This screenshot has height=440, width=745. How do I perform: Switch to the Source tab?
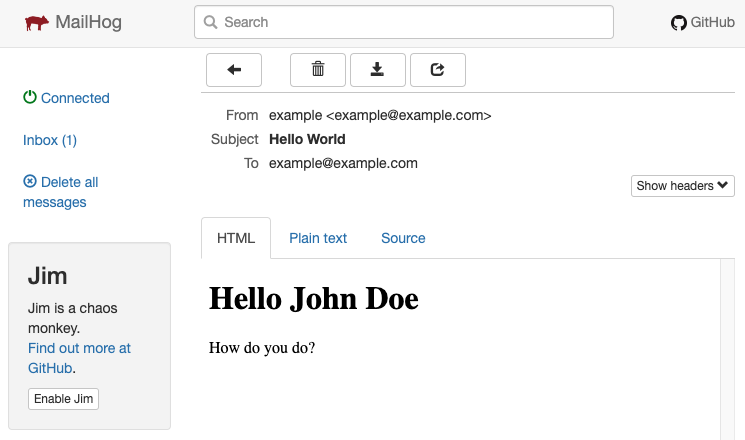[x=403, y=238]
